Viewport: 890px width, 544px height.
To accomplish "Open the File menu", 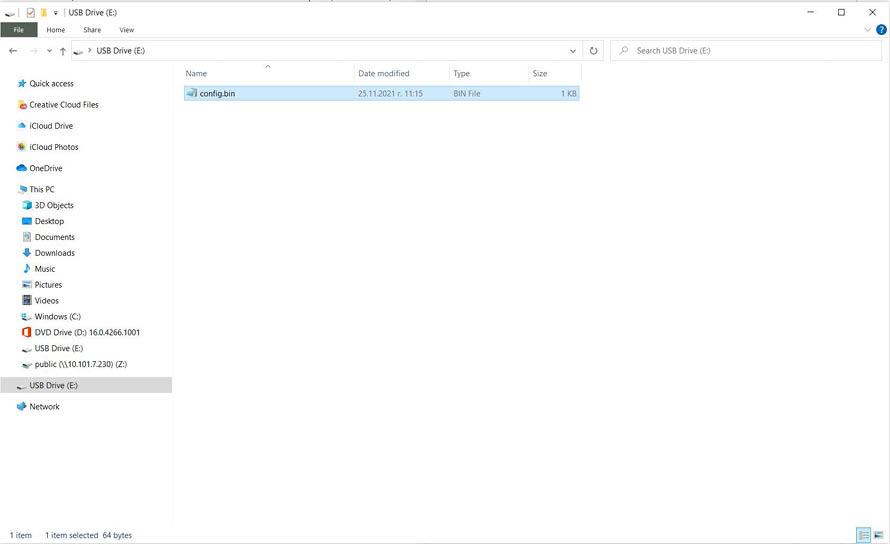I will click(x=18, y=30).
